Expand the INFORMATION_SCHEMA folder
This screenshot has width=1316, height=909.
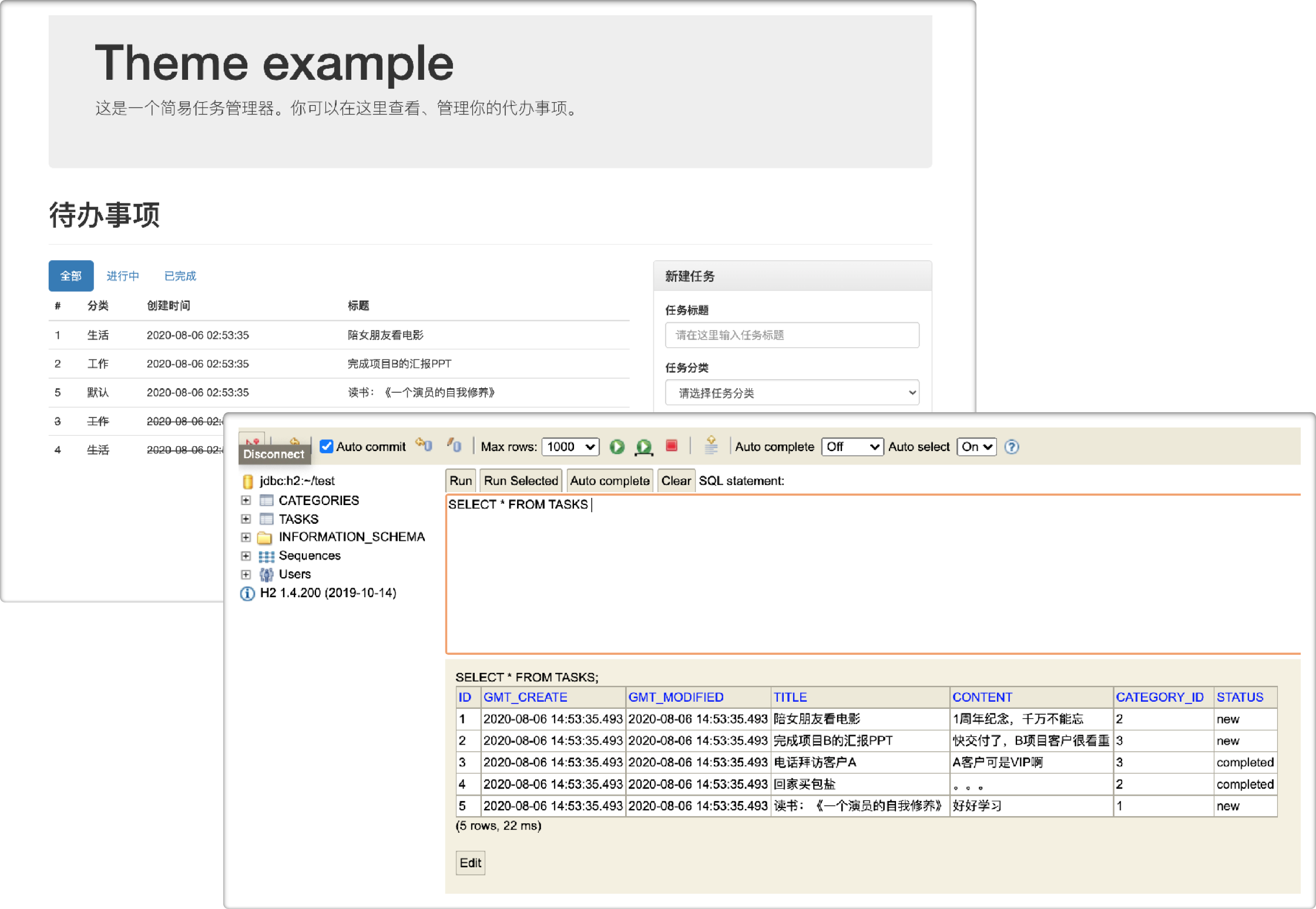coord(246,537)
